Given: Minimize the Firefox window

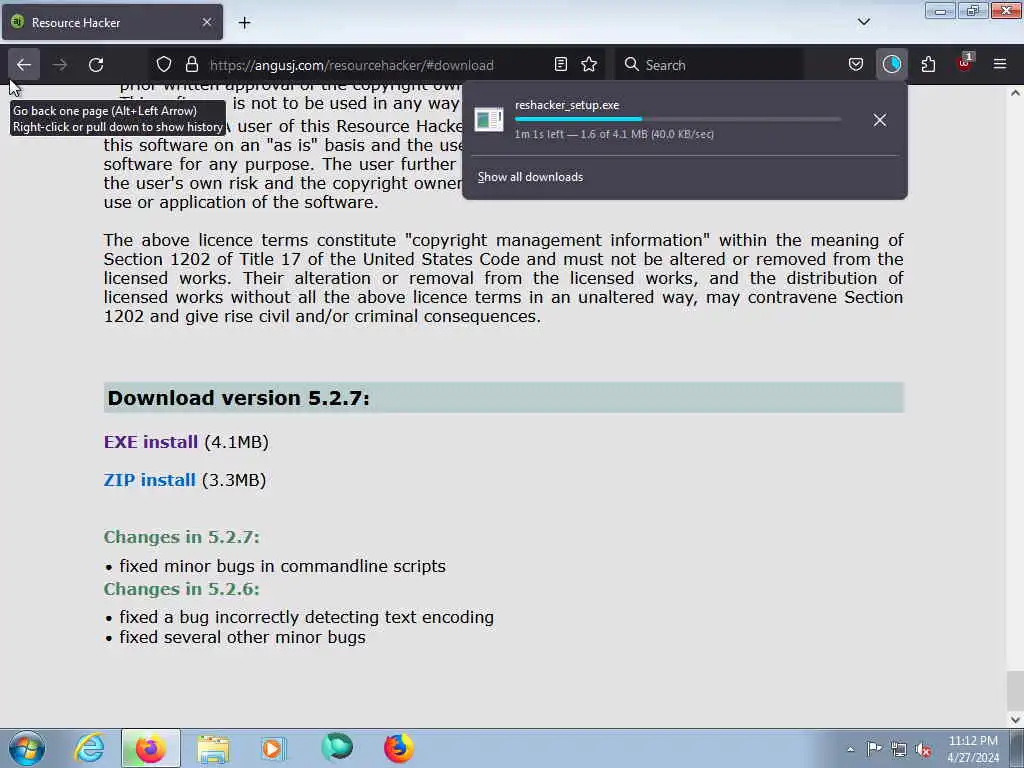Looking at the screenshot, I should point(940,10).
